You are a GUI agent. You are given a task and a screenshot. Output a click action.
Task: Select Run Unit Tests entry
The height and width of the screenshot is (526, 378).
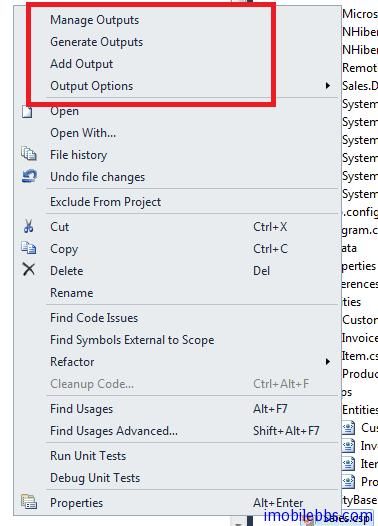coord(88,456)
